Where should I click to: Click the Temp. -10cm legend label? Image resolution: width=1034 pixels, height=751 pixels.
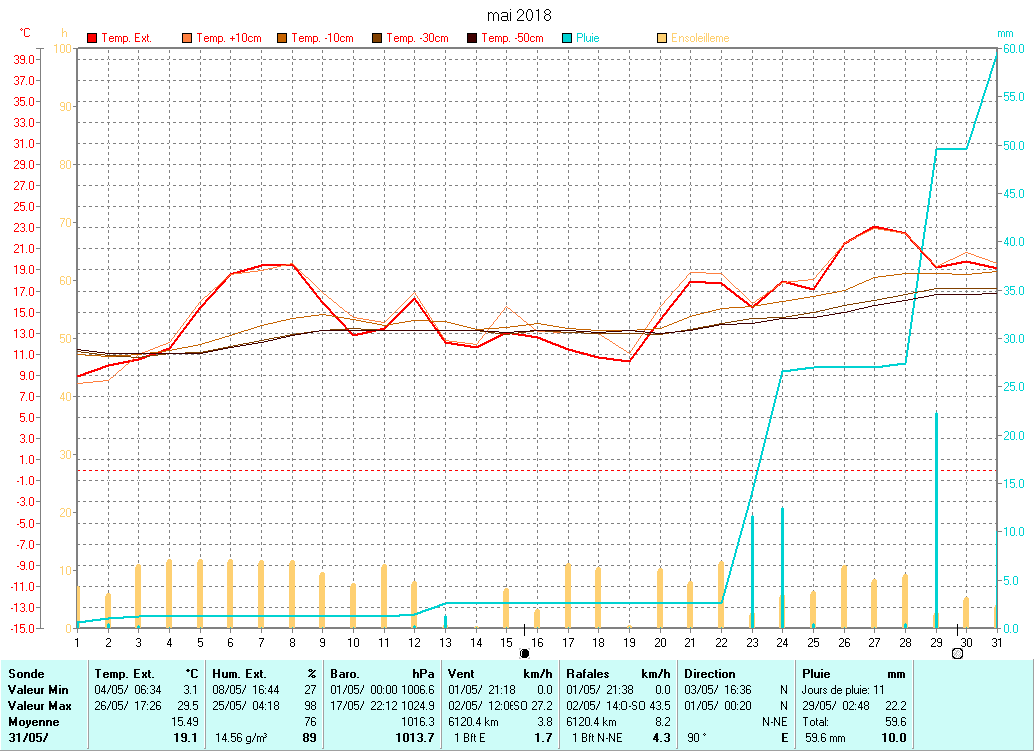point(322,38)
